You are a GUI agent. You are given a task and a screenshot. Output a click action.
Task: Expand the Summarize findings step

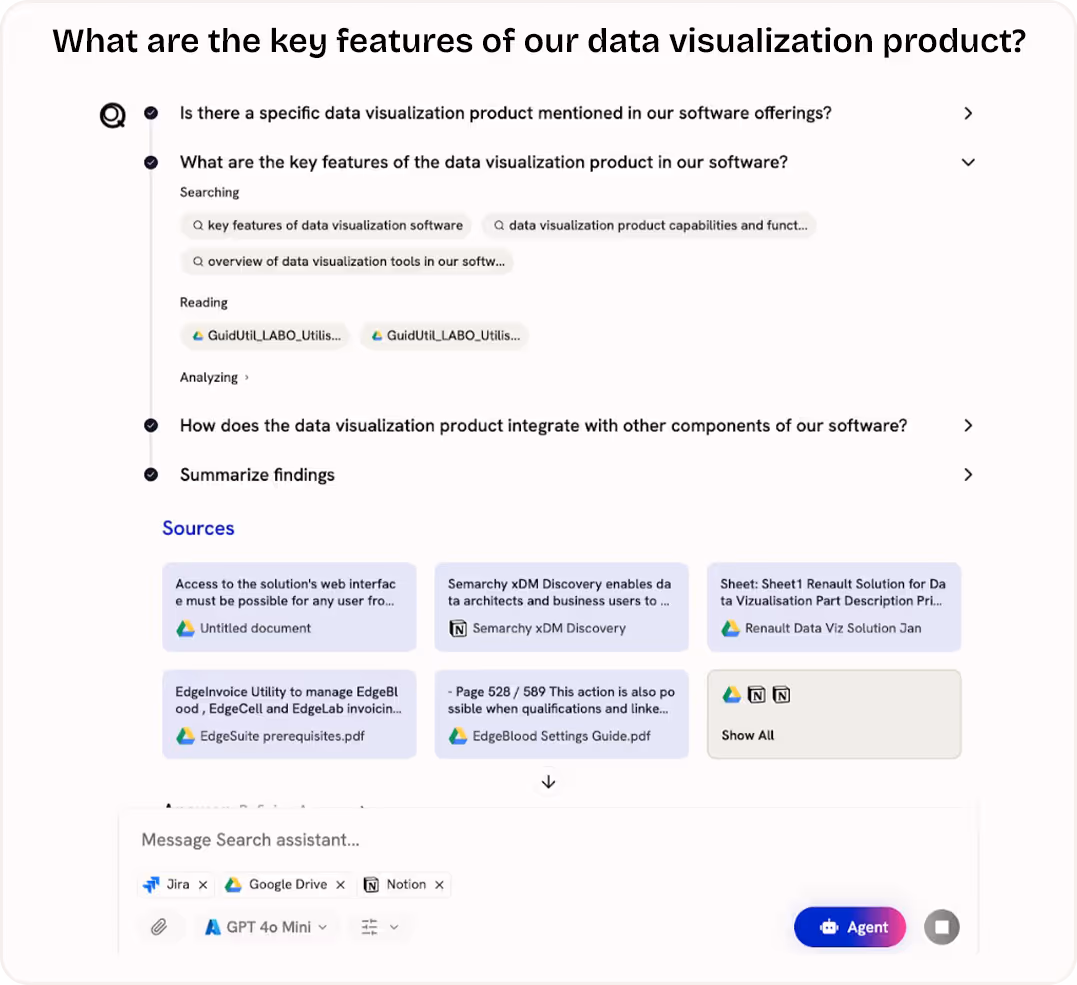(968, 475)
